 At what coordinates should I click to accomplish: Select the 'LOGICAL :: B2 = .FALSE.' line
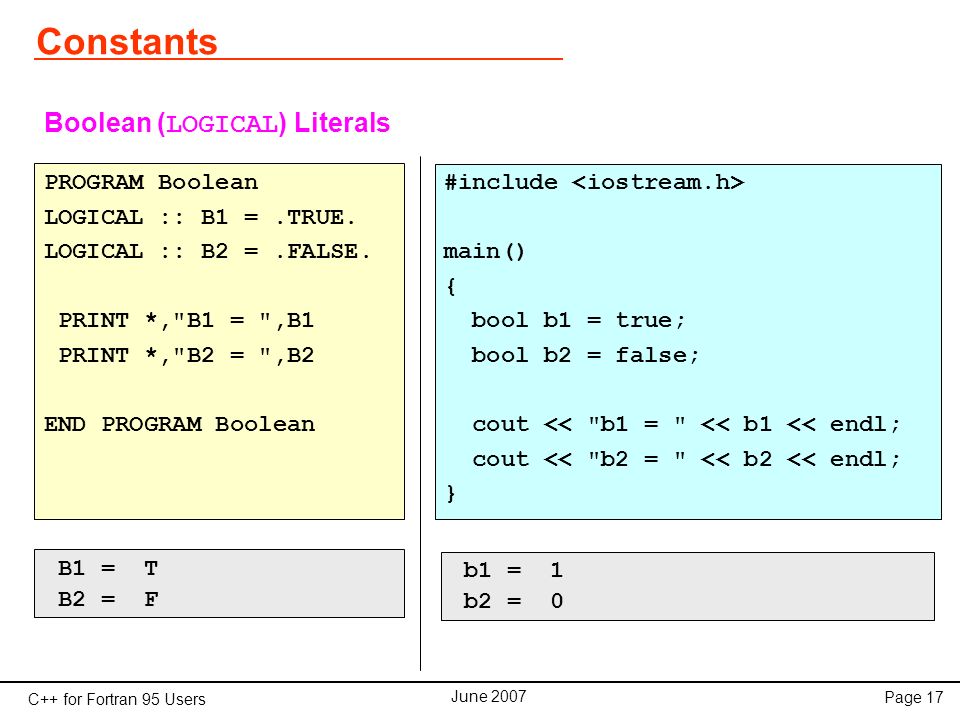(x=207, y=252)
